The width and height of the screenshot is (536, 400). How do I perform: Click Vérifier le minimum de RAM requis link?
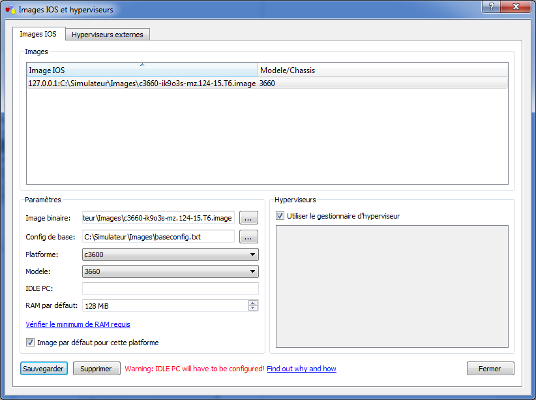(x=78, y=324)
